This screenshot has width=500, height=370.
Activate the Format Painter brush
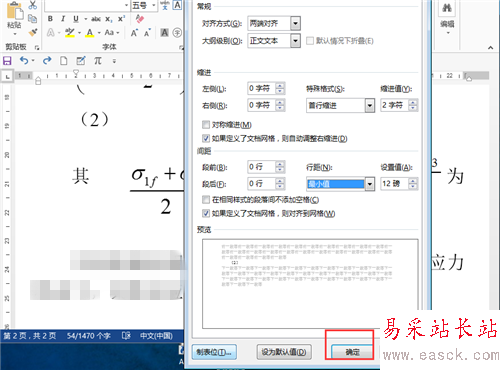[32, 32]
